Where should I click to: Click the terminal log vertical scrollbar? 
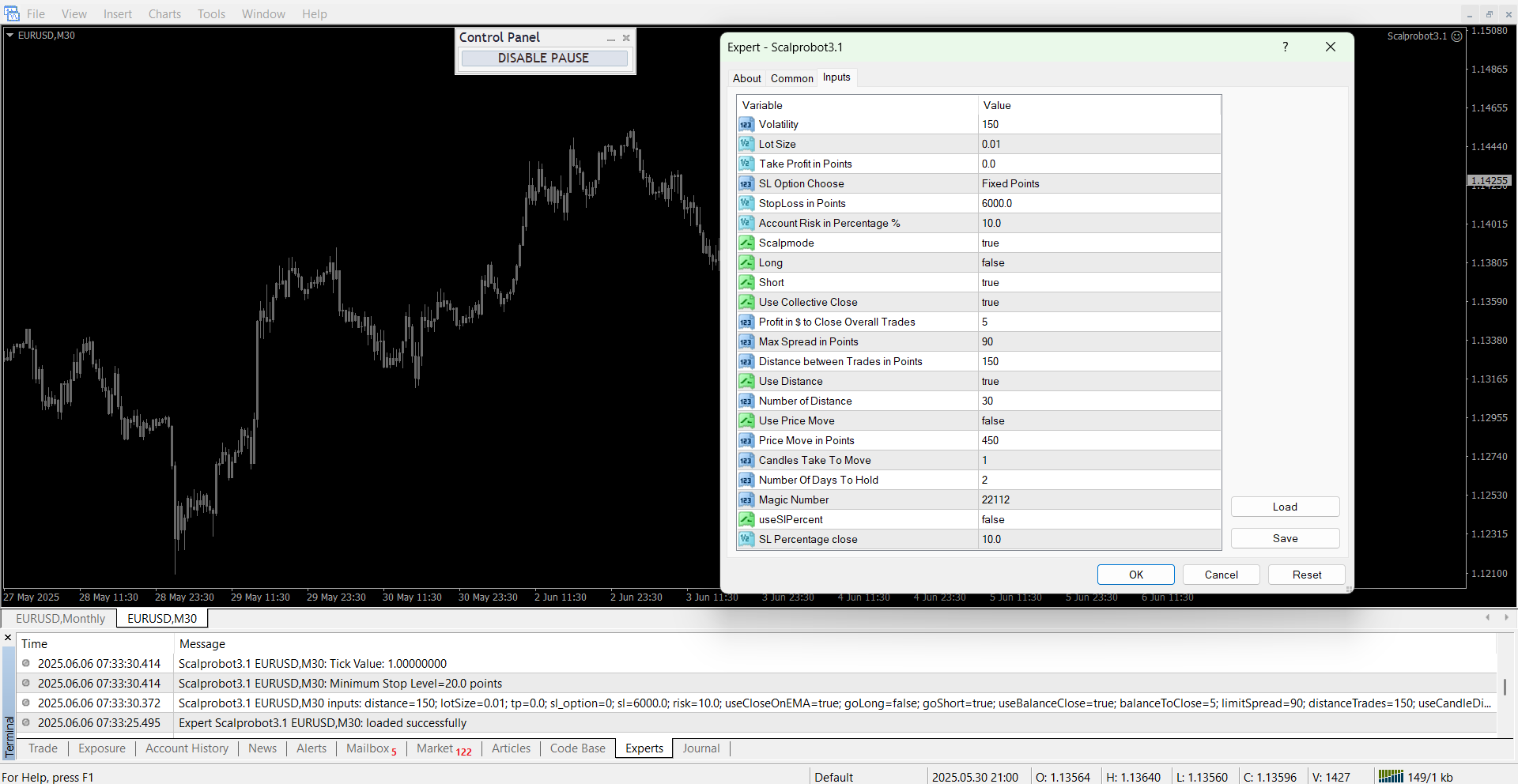[x=1505, y=686]
